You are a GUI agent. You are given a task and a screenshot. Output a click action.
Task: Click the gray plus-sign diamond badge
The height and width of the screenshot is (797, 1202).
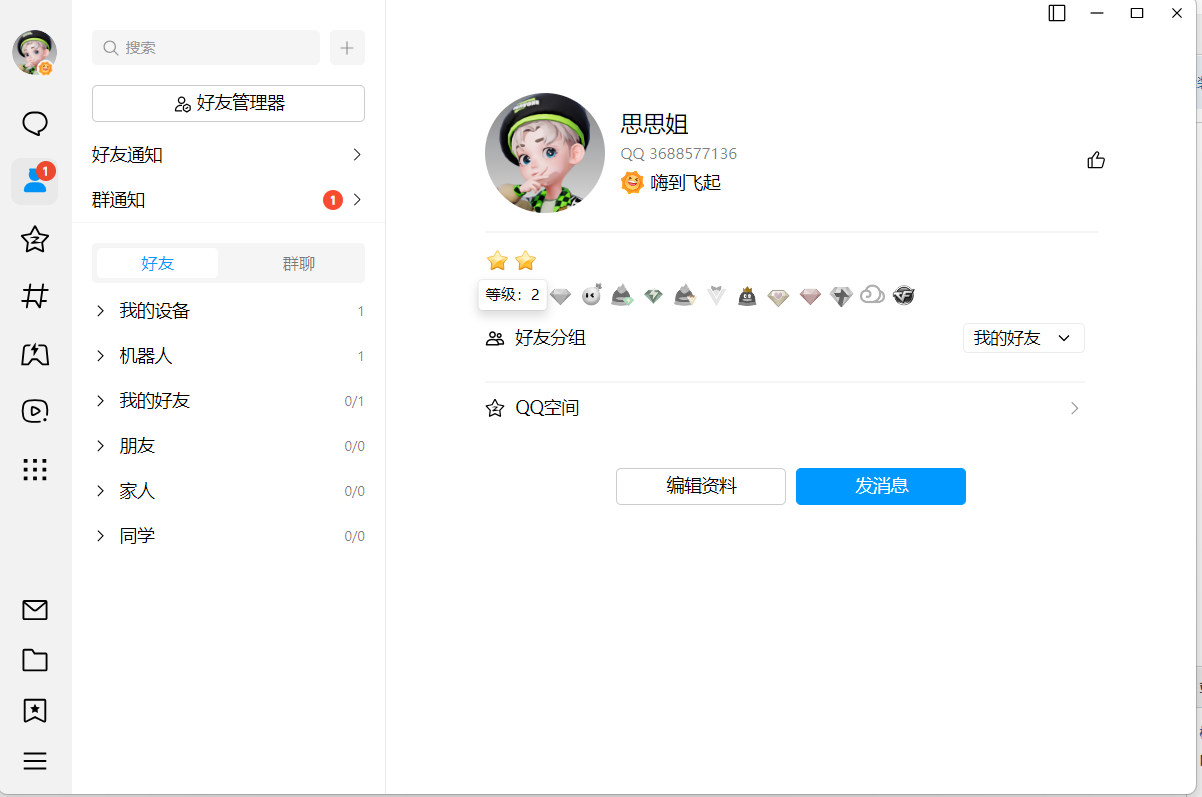click(841, 296)
